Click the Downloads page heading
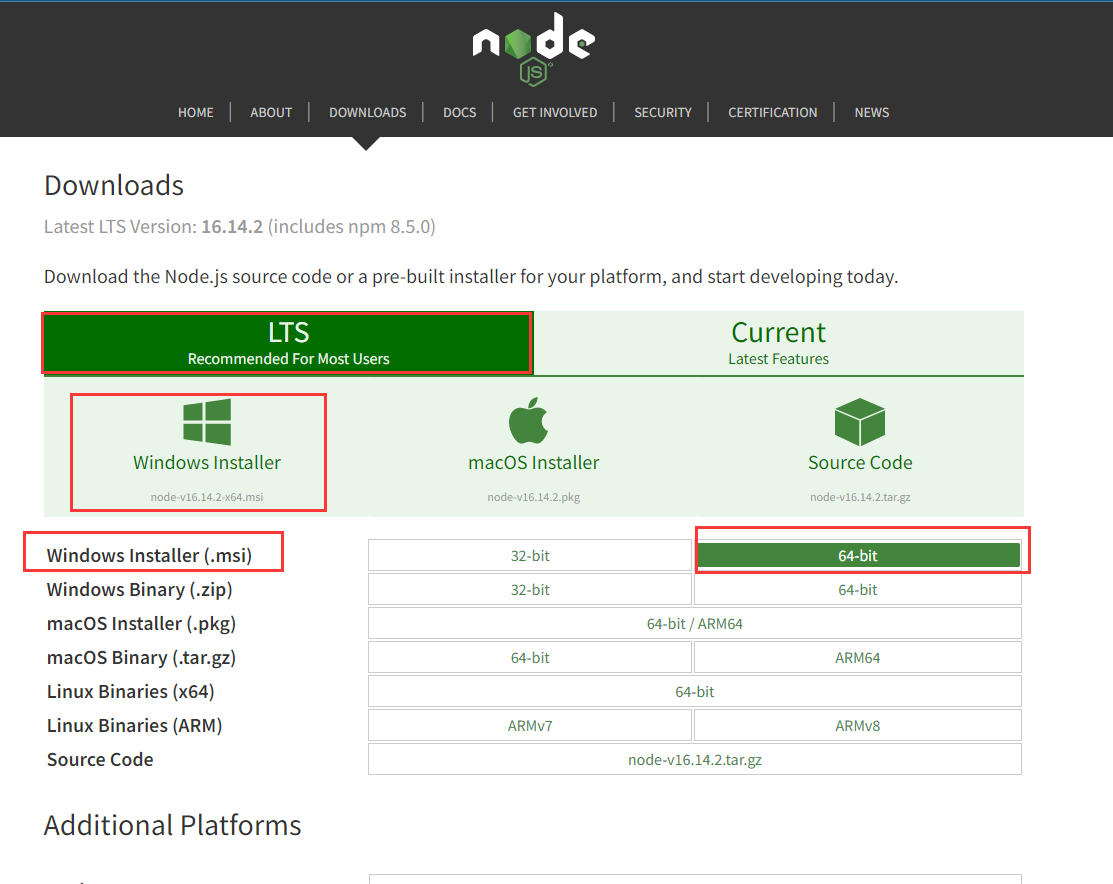The image size is (1113, 884). click(114, 185)
